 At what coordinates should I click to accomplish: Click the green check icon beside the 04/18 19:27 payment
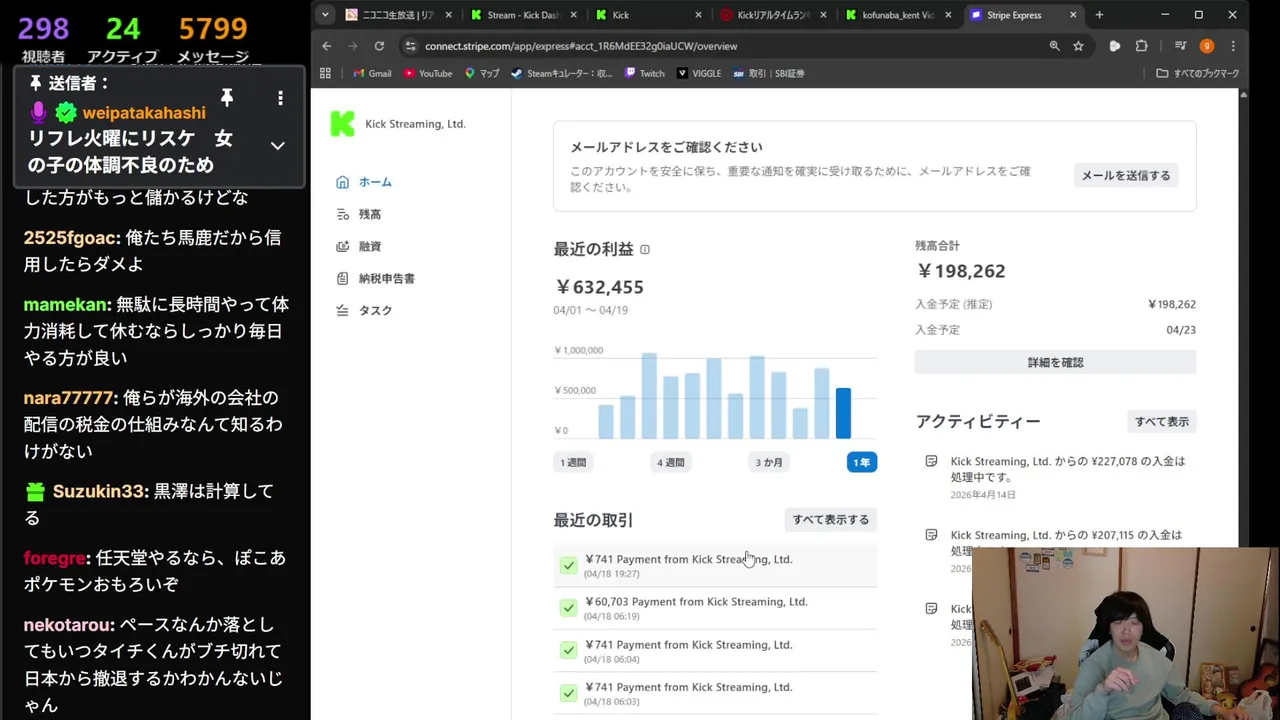coord(568,565)
